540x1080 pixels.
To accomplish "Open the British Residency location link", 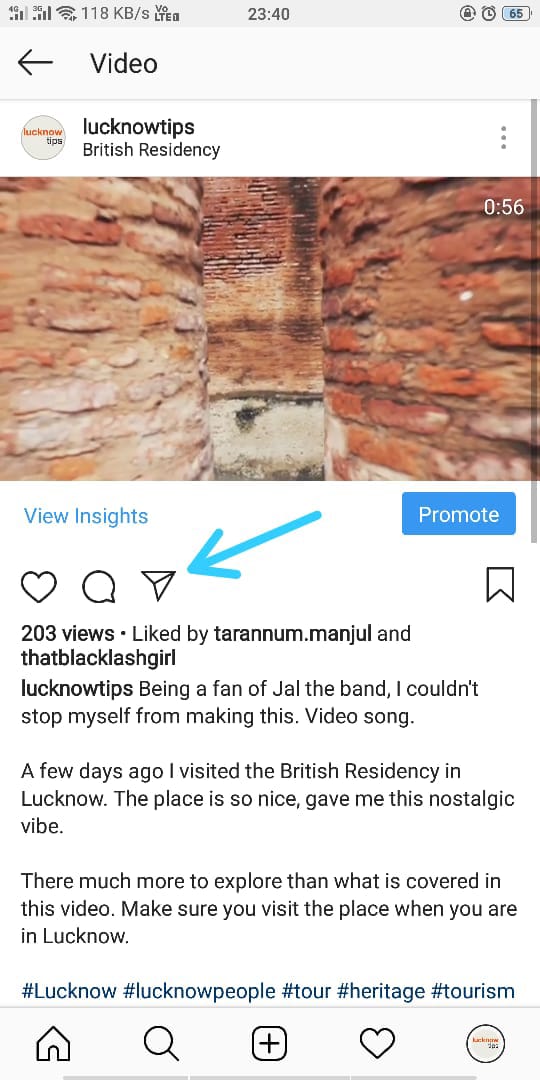I will click(x=151, y=150).
